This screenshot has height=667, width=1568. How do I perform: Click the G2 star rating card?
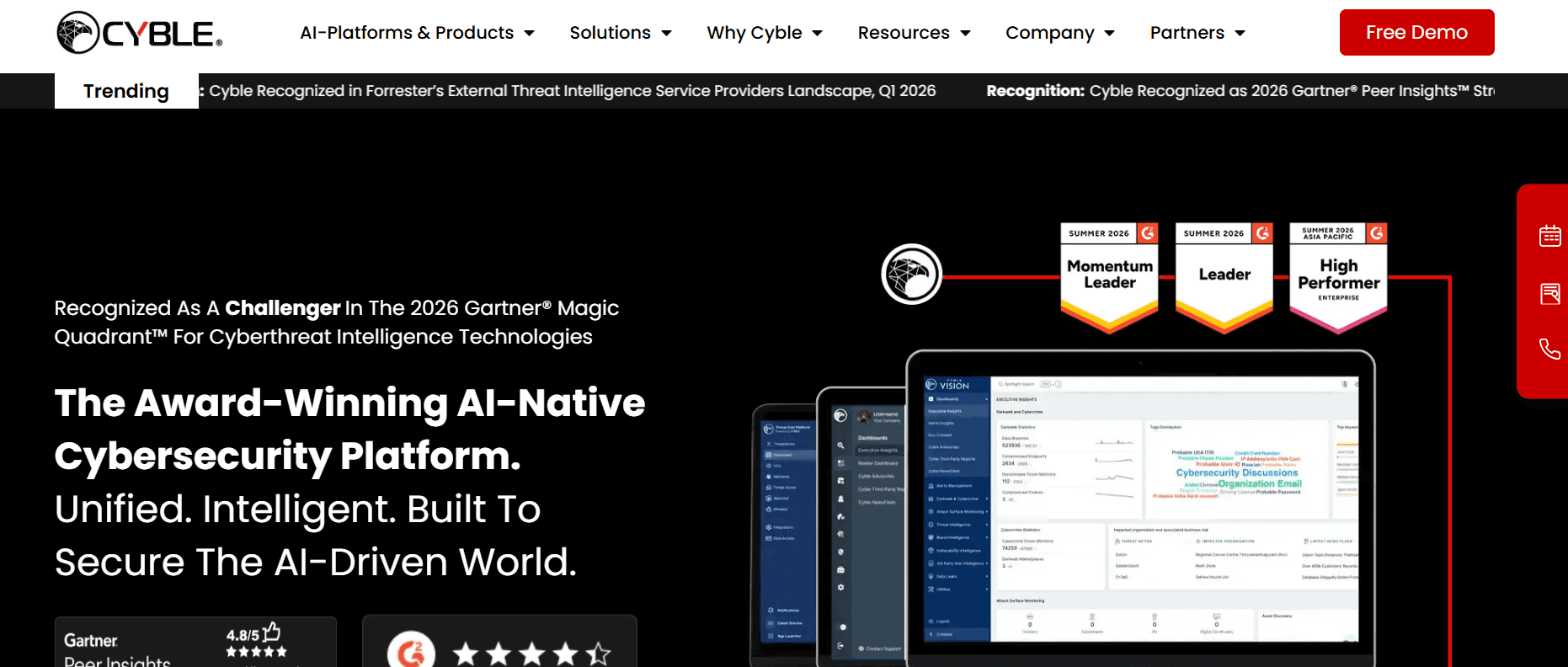point(499,642)
